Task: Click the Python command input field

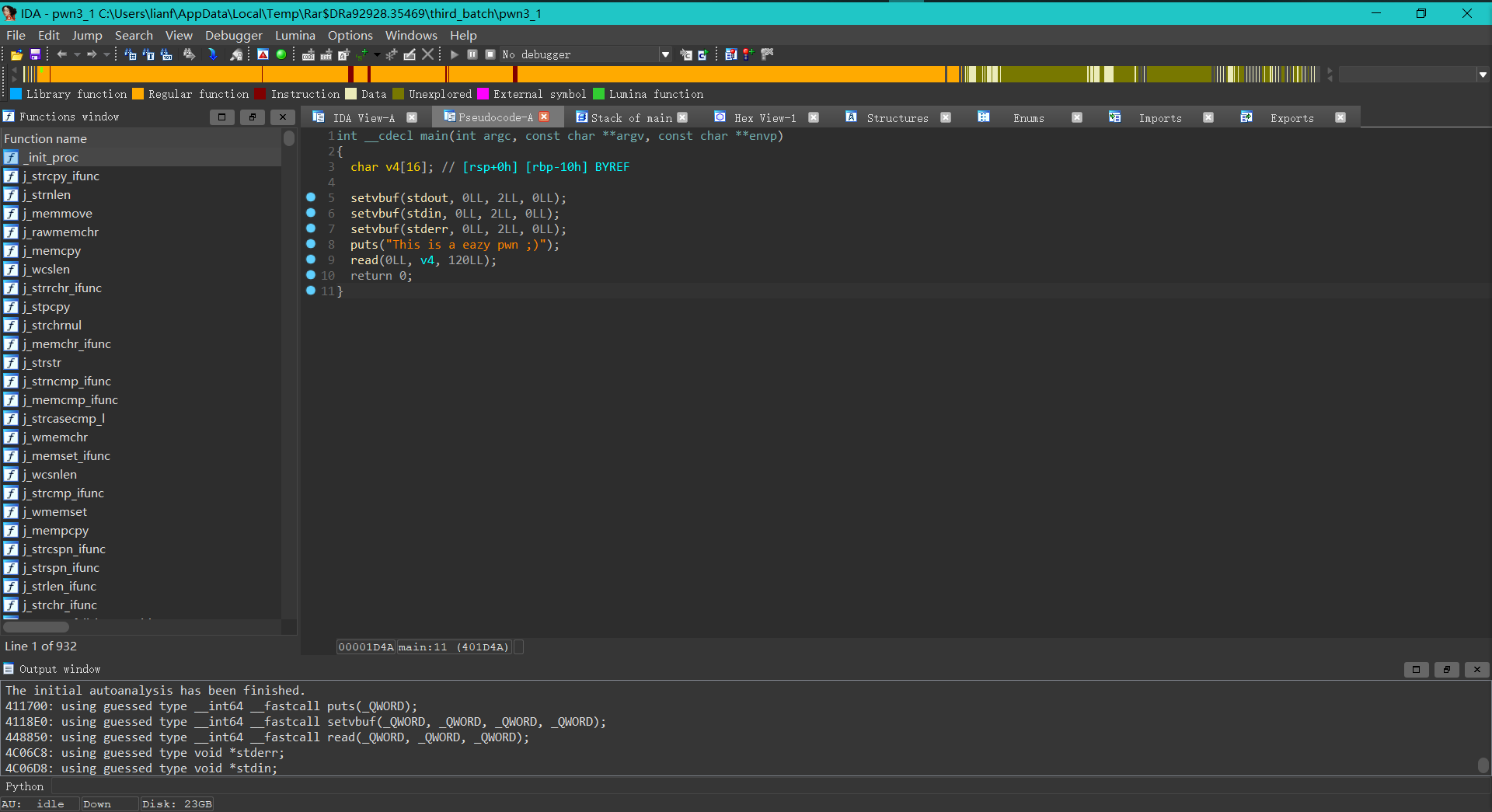Action: point(769,786)
